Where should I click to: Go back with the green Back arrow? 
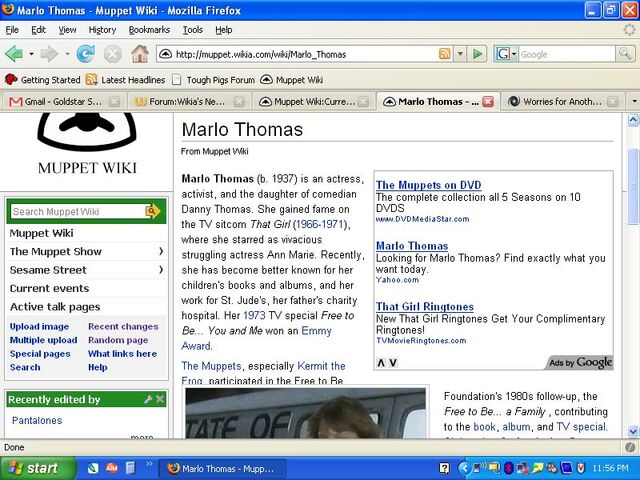[x=13, y=54]
